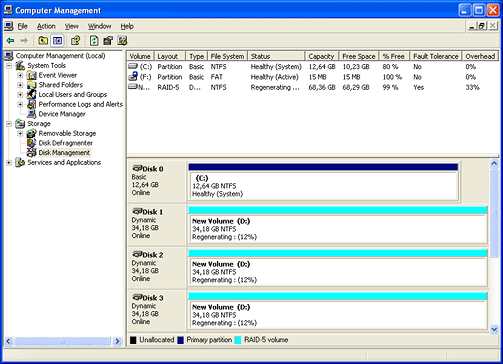Select the Event Viewer icon

tap(31, 75)
